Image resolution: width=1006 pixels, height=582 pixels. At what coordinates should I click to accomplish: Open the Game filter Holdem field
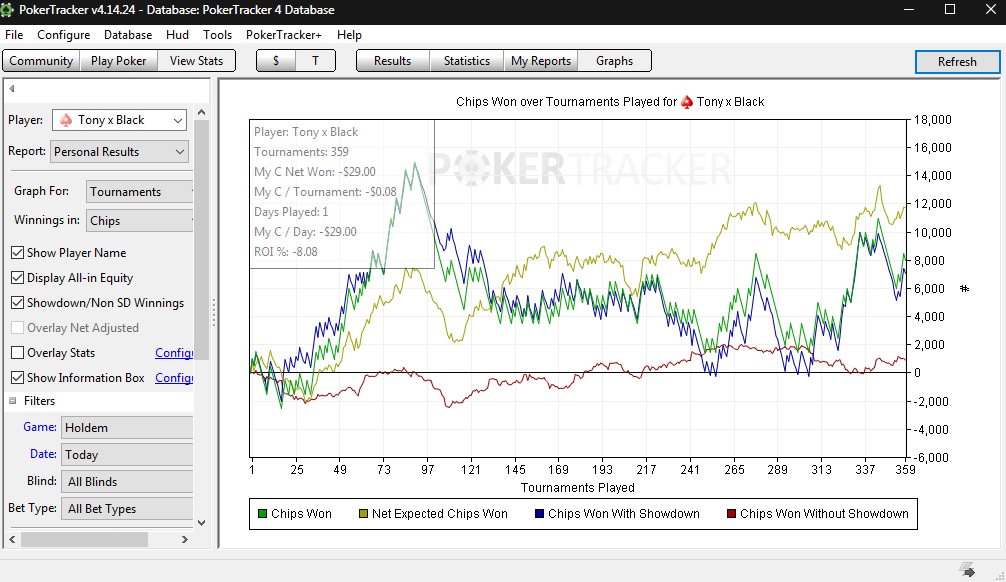pos(127,428)
